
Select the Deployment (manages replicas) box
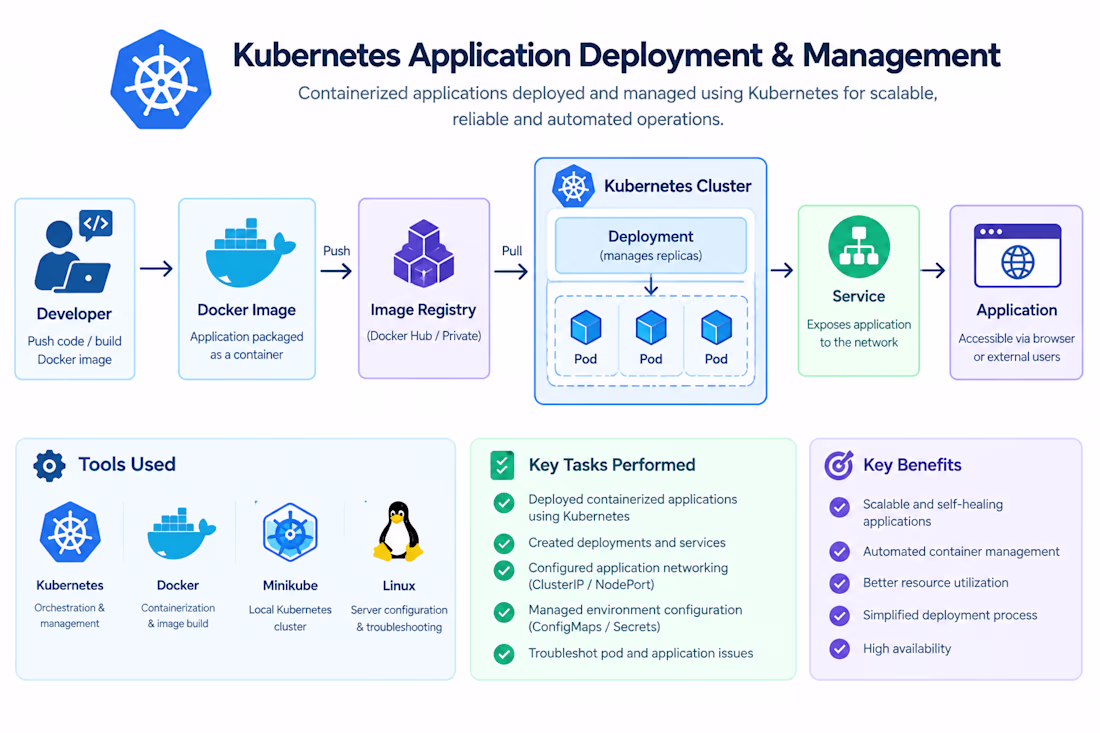(x=651, y=246)
